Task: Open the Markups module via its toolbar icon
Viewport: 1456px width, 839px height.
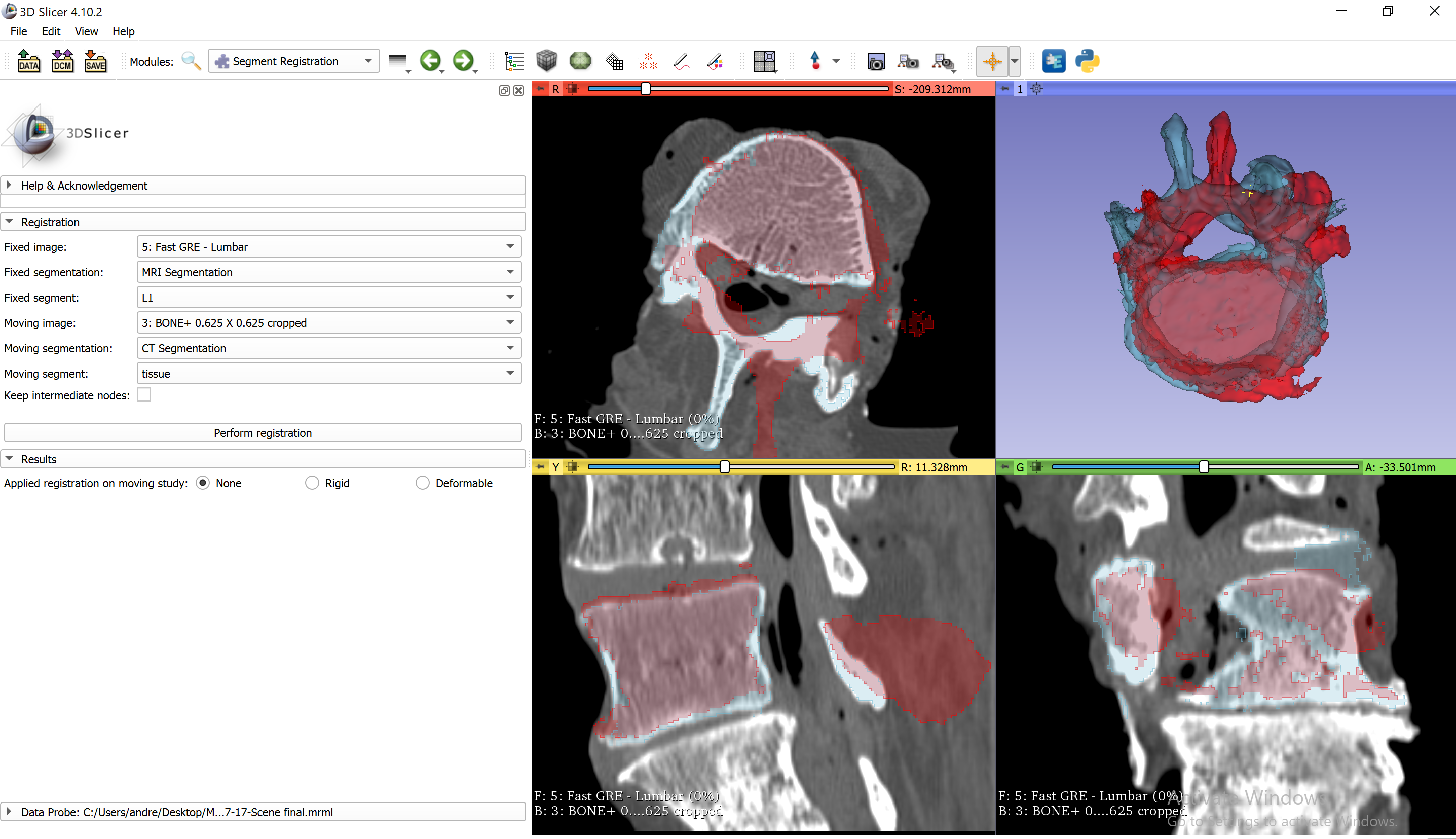Action: point(815,60)
